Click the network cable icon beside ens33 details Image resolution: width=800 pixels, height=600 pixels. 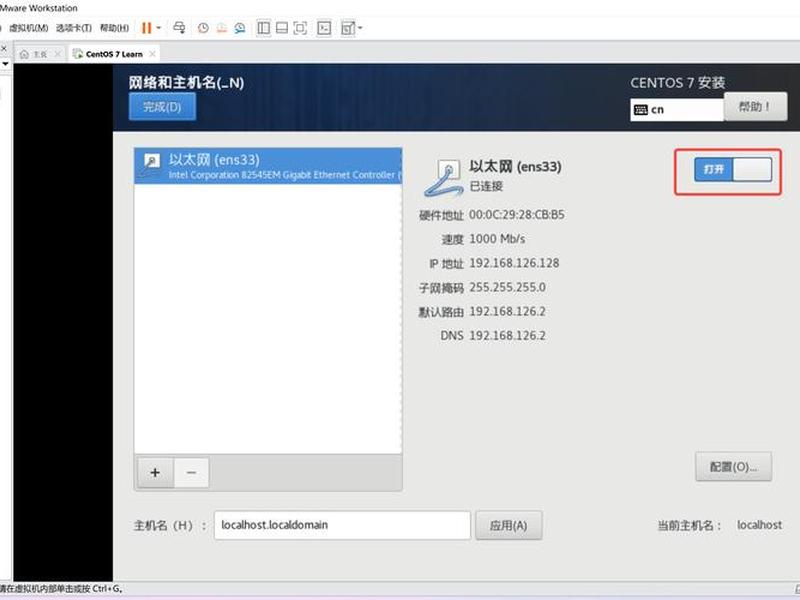pos(442,178)
